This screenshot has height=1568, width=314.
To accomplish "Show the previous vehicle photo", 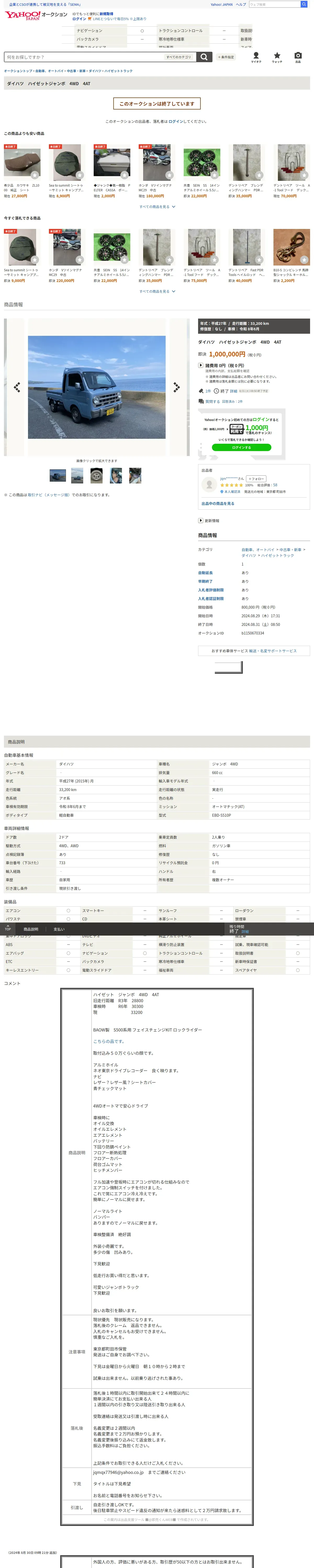I will (x=16, y=387).
